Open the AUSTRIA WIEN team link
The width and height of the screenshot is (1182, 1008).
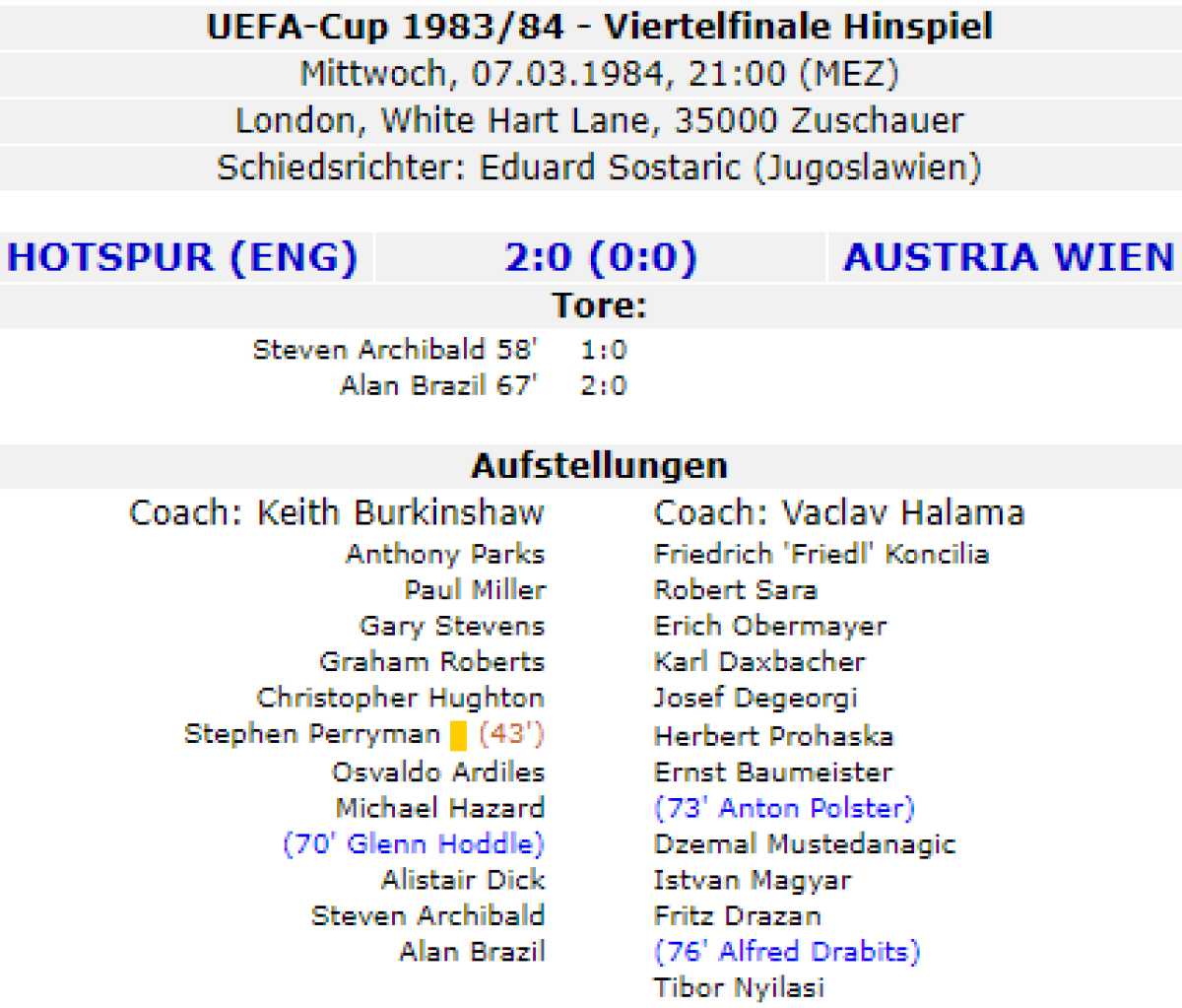pyautogui.click(x=1009, y=257)
